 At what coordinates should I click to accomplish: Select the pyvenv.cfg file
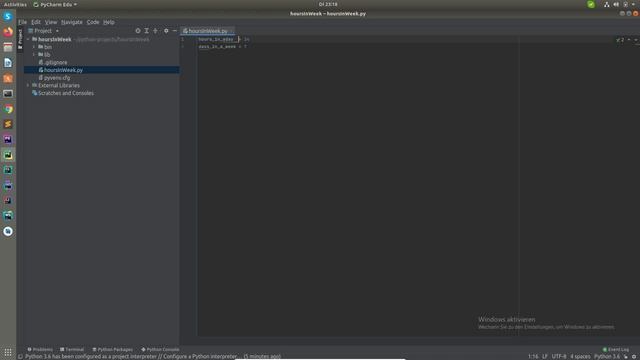pos(54,78)
